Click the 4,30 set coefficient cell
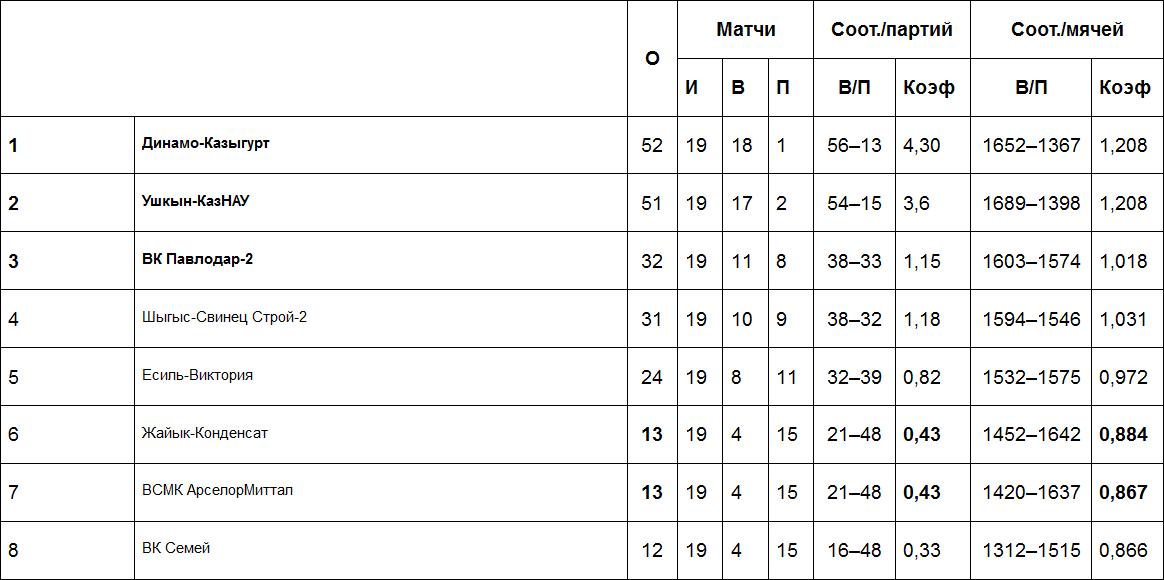The image size is (1164, 580). point(921,145)
